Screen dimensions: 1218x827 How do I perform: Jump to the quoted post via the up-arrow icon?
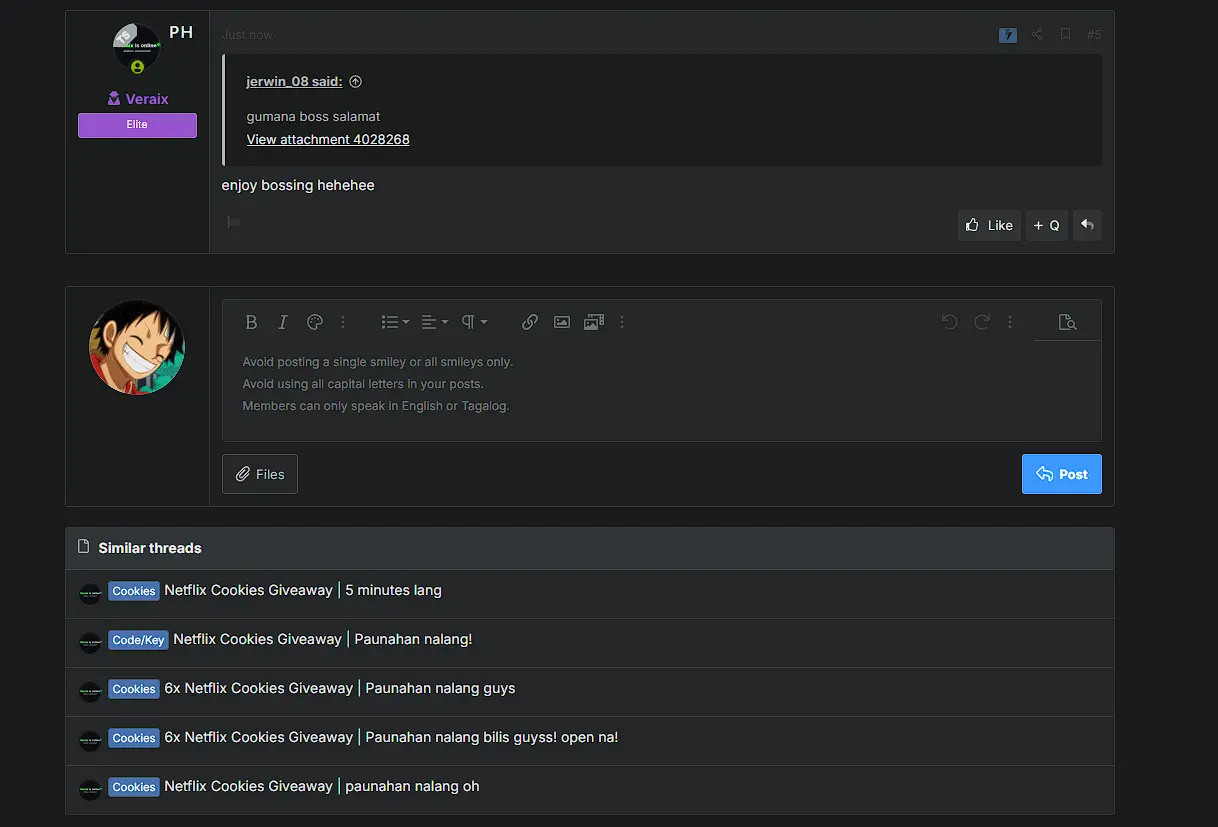[x=355, y=82]
